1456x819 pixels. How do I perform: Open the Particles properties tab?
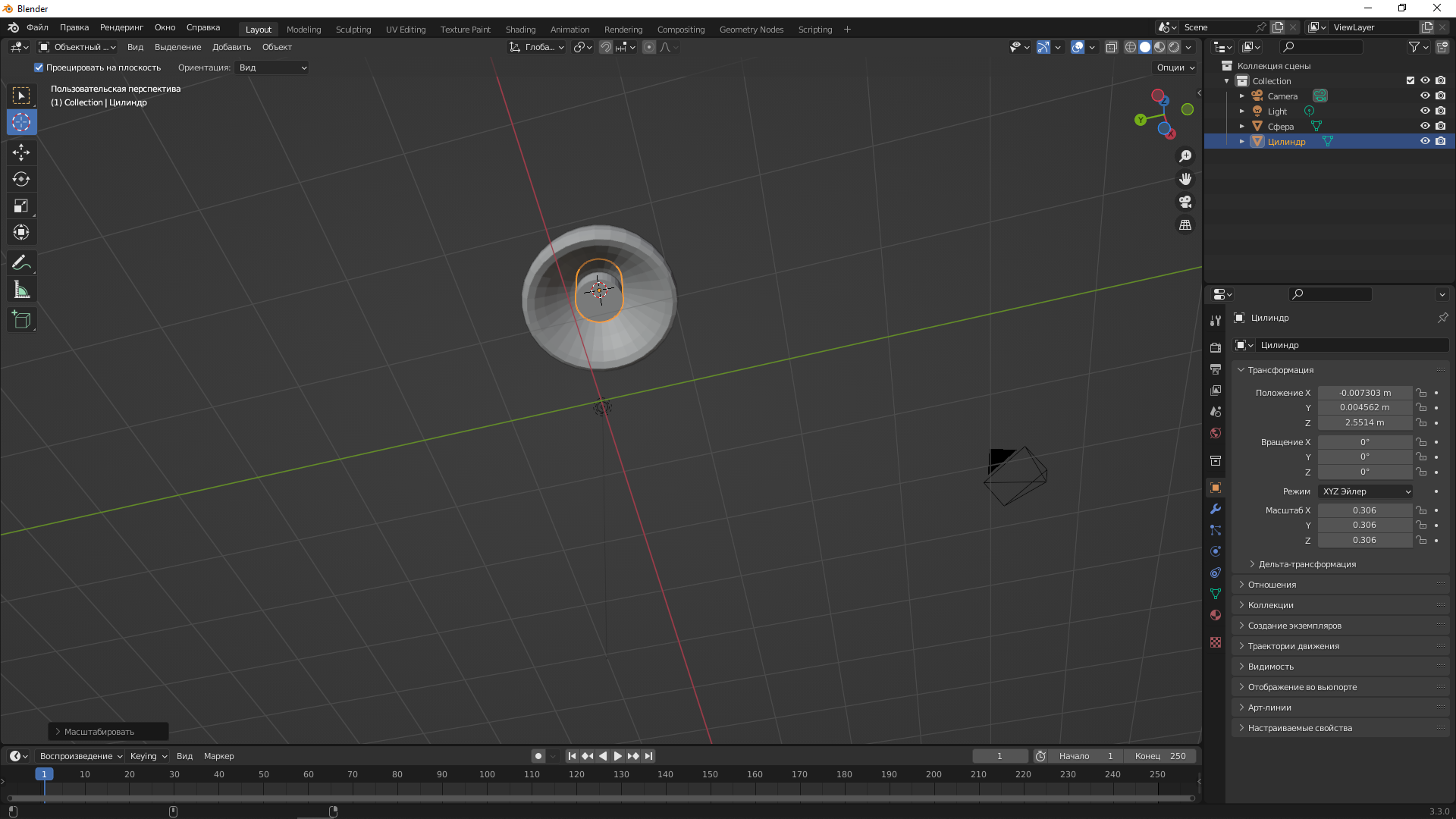(1216, 530)
